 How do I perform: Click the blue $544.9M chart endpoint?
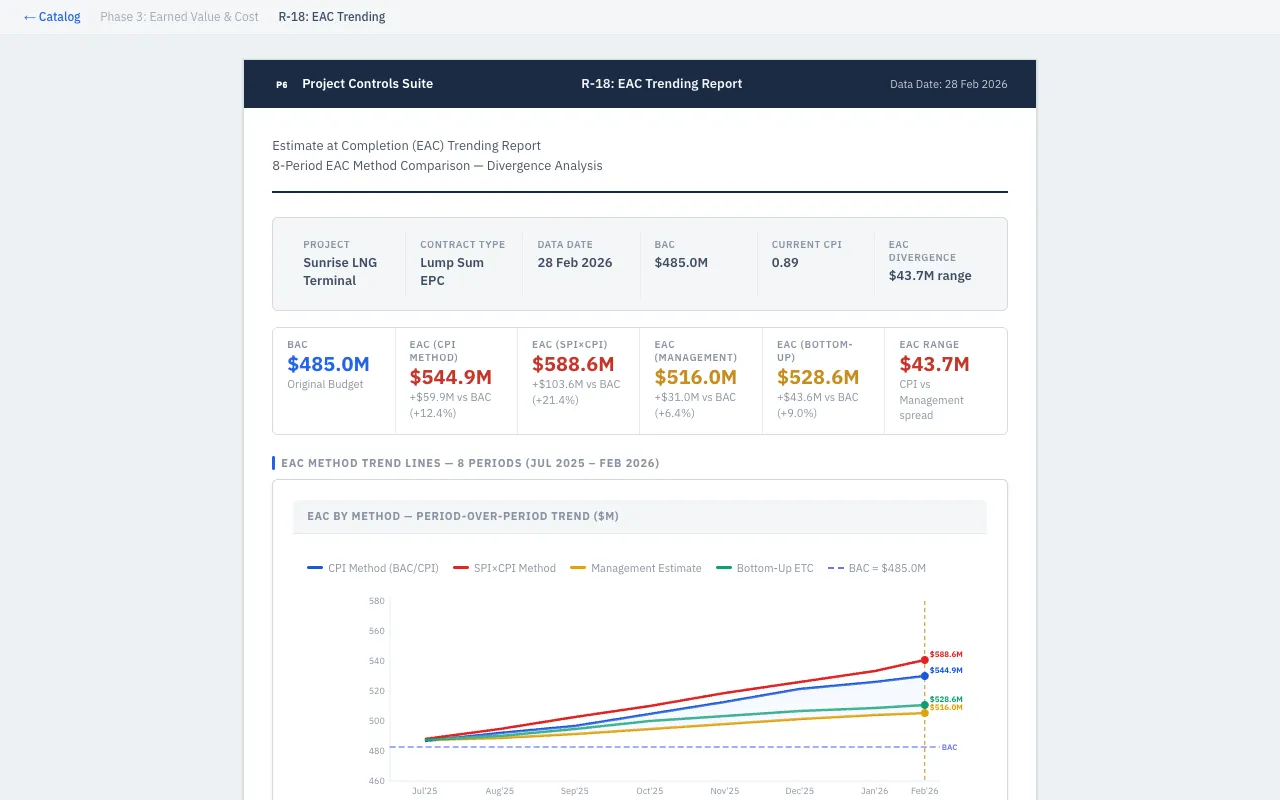pyautogui.click(x=924, y=676)
